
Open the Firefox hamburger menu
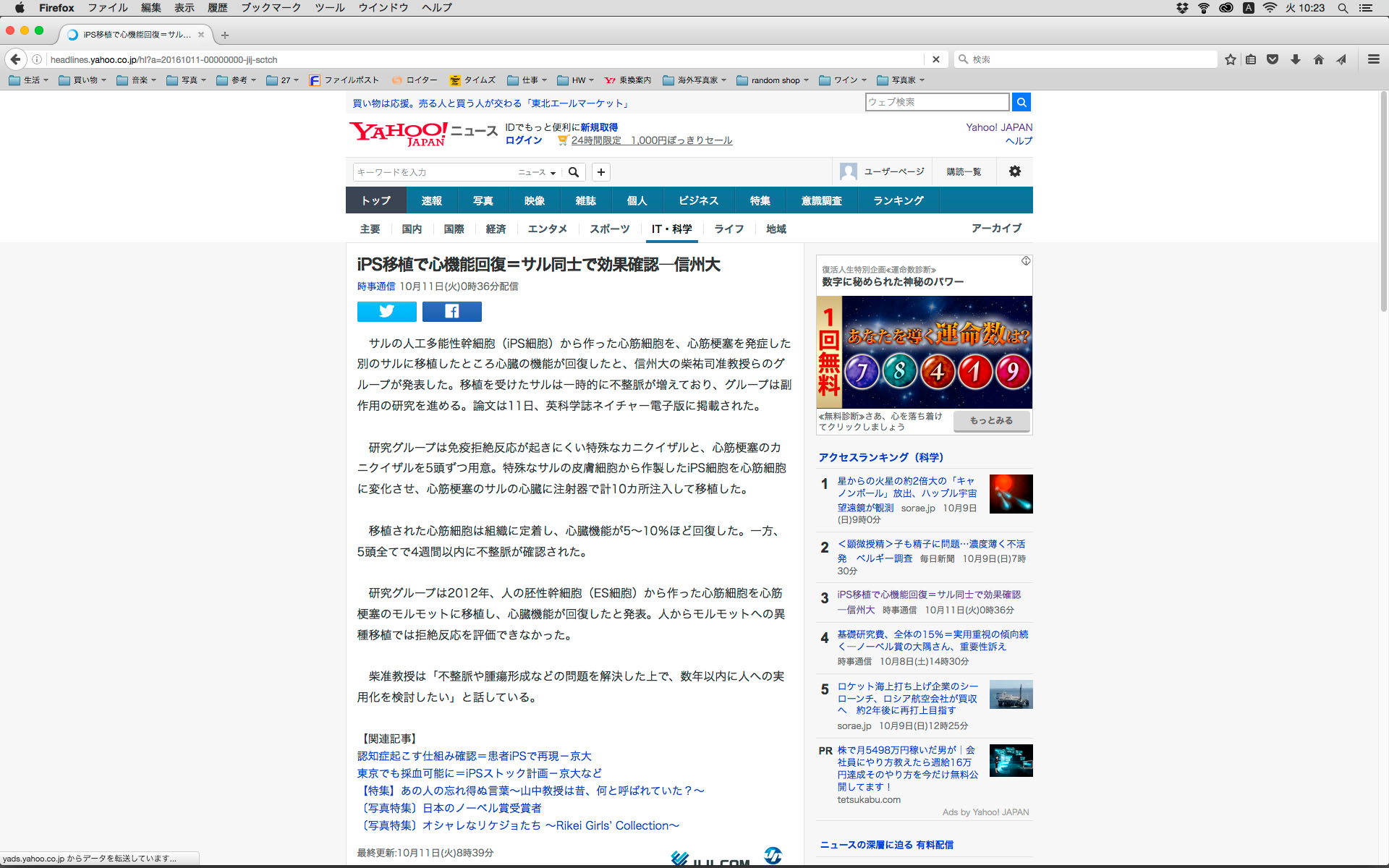pyautogui.click(x=1373, y=59)
